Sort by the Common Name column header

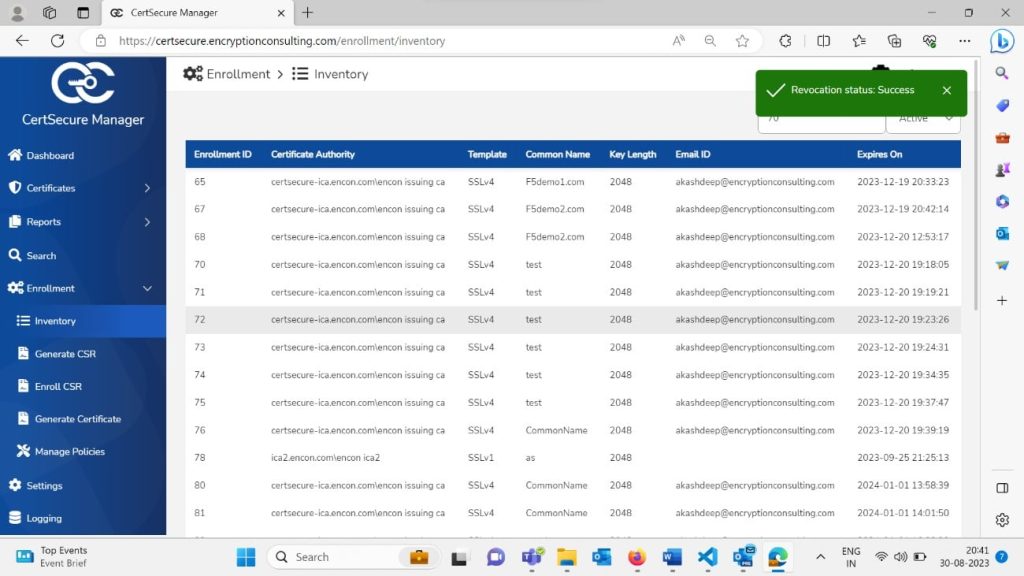[x=557, y=155]
